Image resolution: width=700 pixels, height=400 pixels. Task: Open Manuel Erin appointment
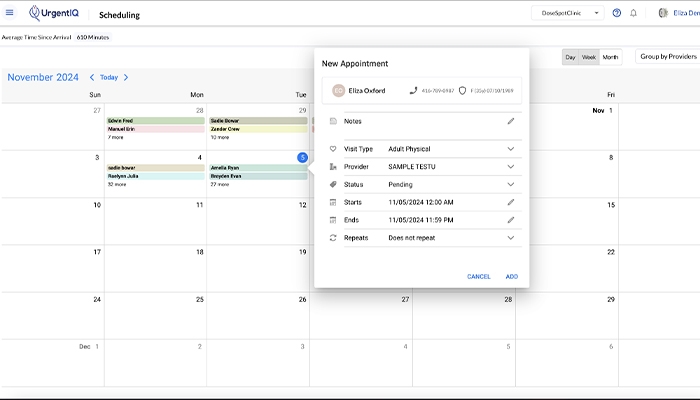pyautogui.click(x=156, y=129)
